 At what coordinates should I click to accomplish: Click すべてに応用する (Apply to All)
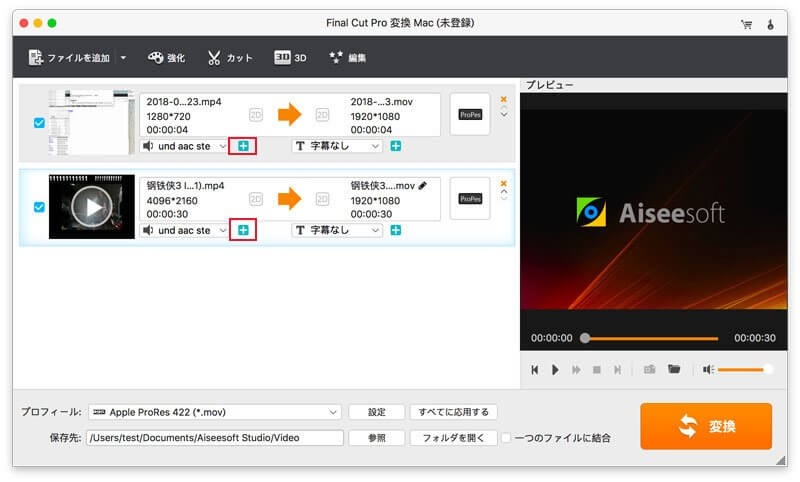click(x=454, y=412)
